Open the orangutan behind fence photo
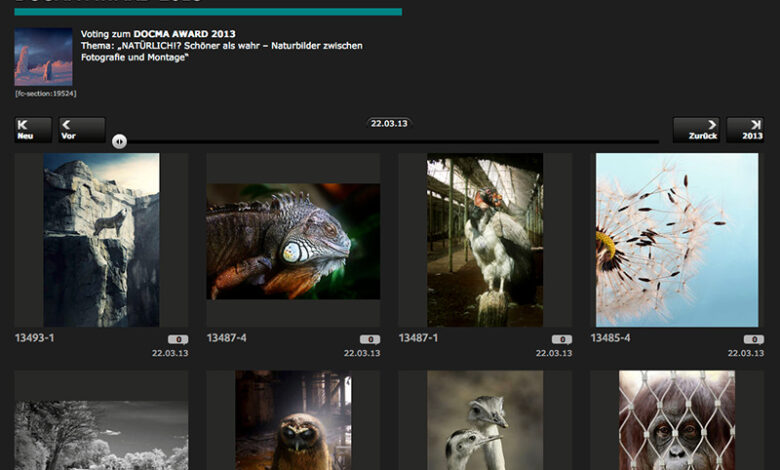780x470 pixels. (677, 420)
